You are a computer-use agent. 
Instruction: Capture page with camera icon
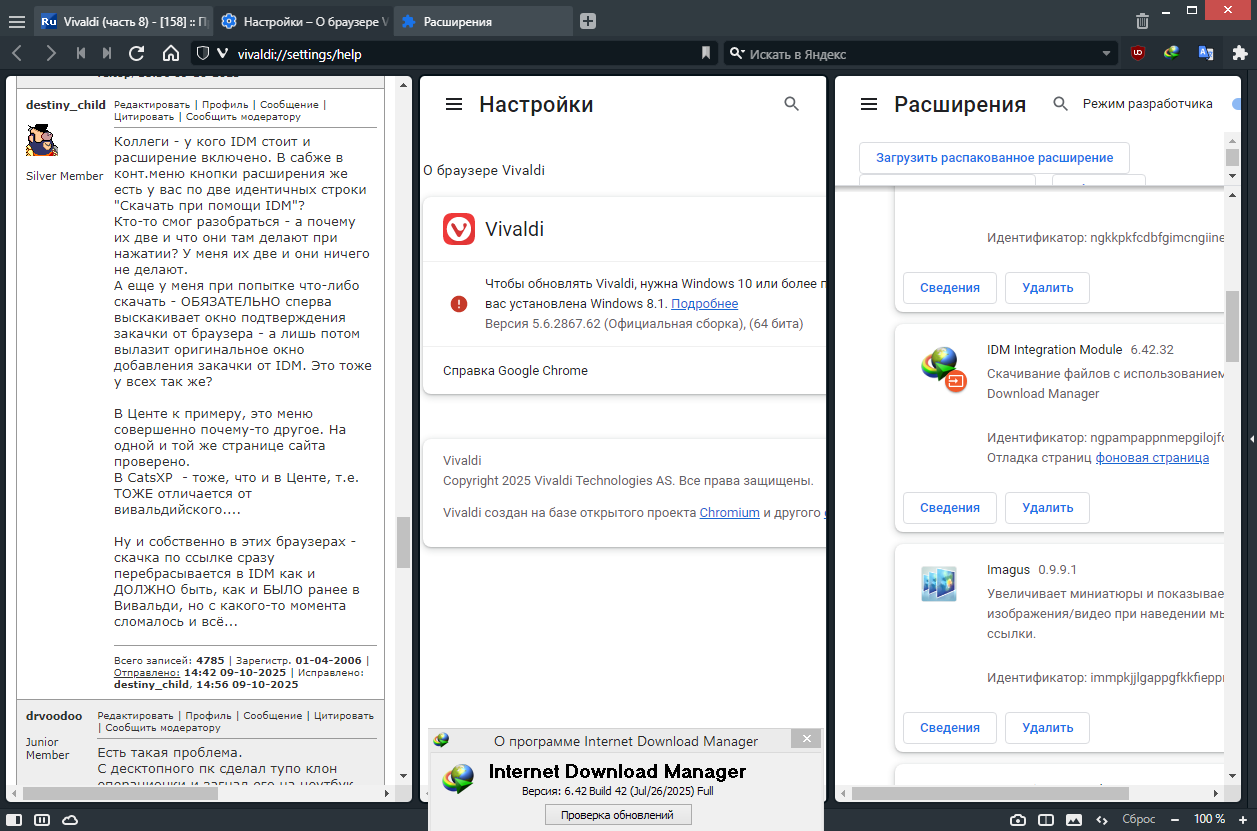1018,819
